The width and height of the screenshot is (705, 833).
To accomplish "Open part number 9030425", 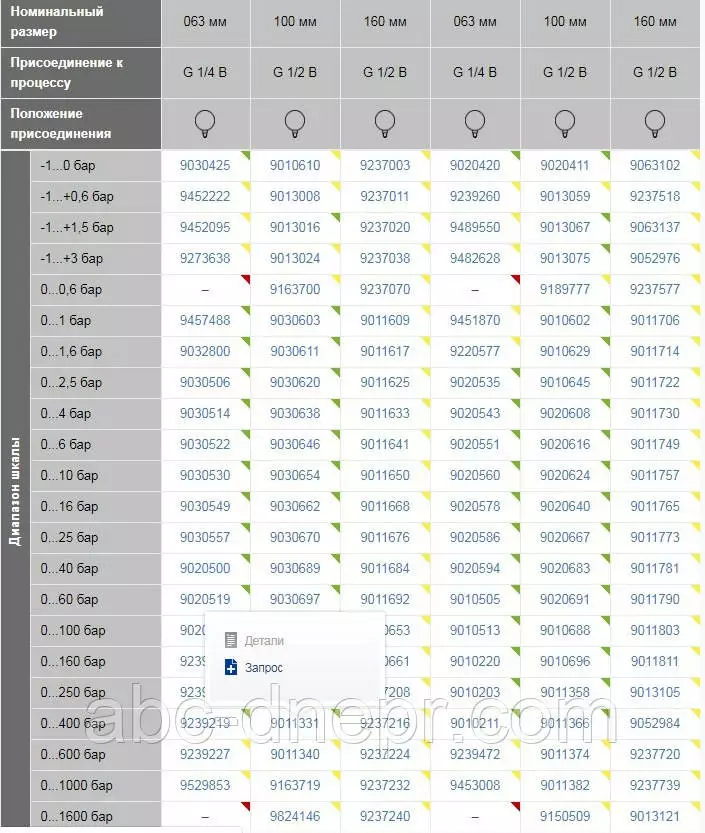I will tap(205, 166).
